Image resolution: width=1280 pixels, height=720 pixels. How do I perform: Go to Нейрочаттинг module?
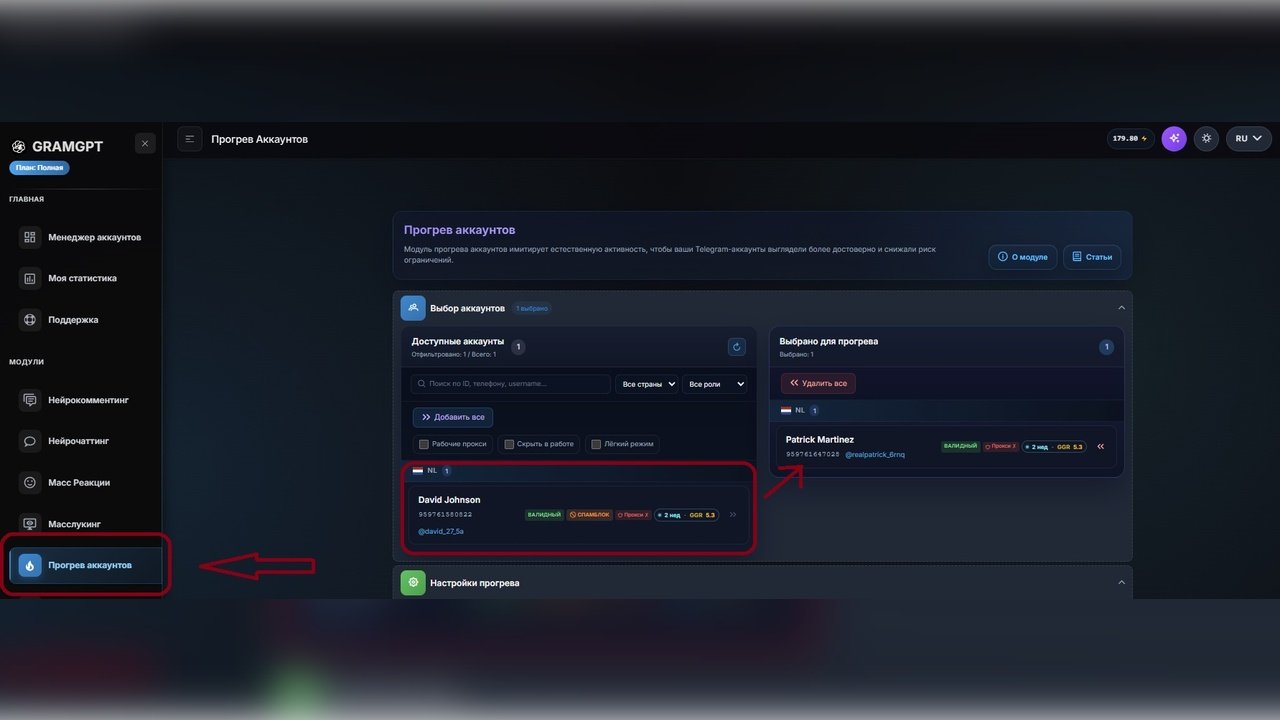pos(81,441)
